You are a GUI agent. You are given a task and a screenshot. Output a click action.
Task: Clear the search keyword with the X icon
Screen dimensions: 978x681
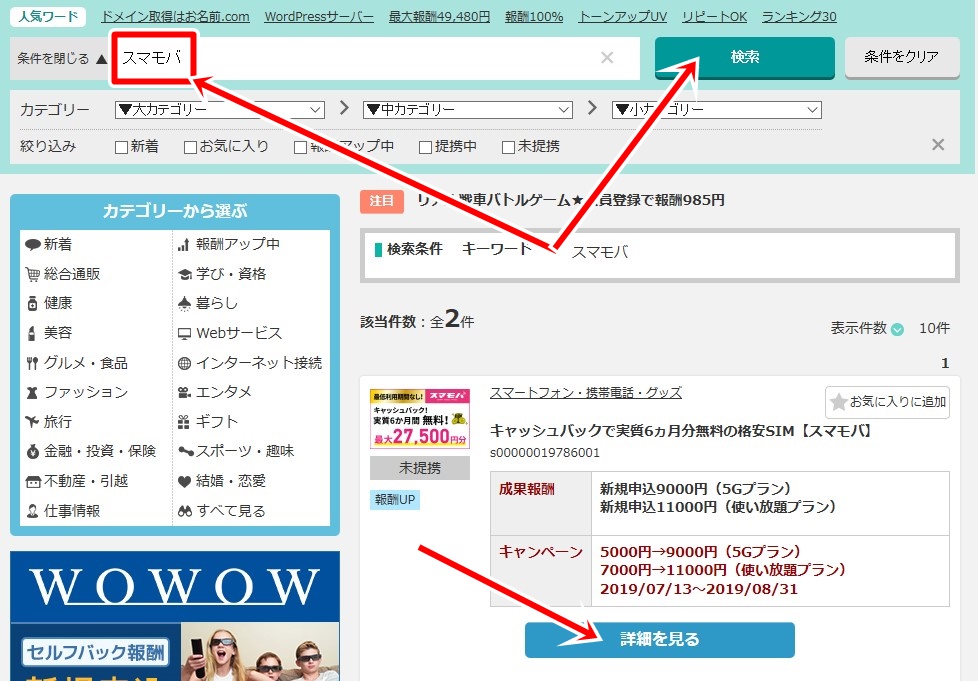click(x=607, y=57)
